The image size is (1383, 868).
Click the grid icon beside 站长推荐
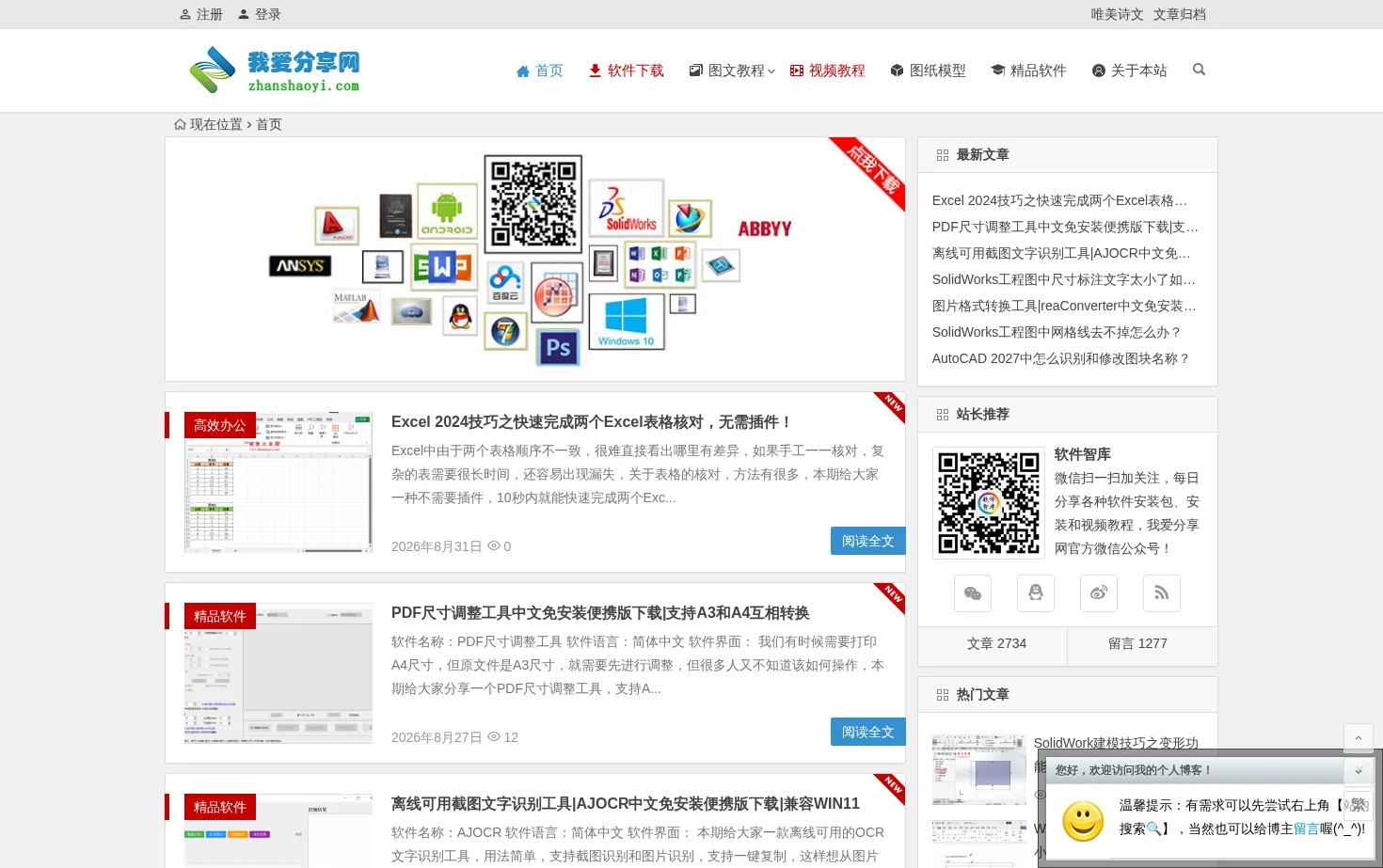click(x=943, y=415)
